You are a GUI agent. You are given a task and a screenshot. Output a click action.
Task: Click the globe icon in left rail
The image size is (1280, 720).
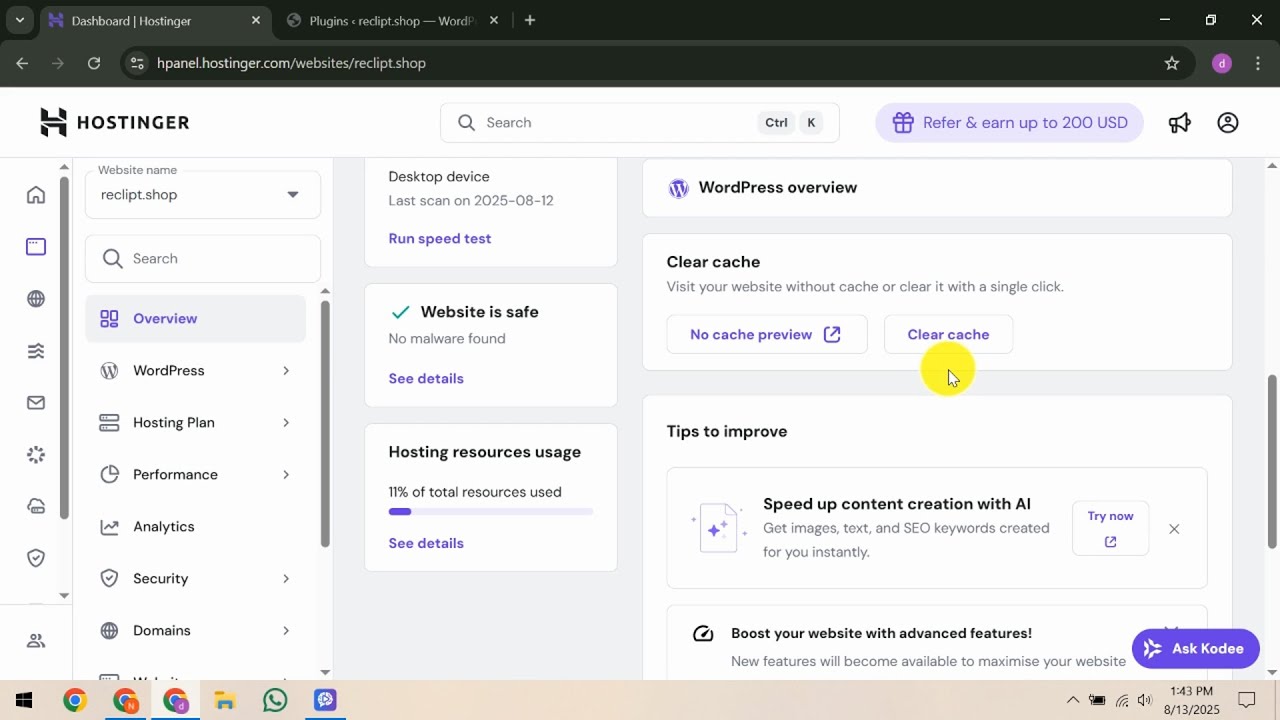click(36, 299)
